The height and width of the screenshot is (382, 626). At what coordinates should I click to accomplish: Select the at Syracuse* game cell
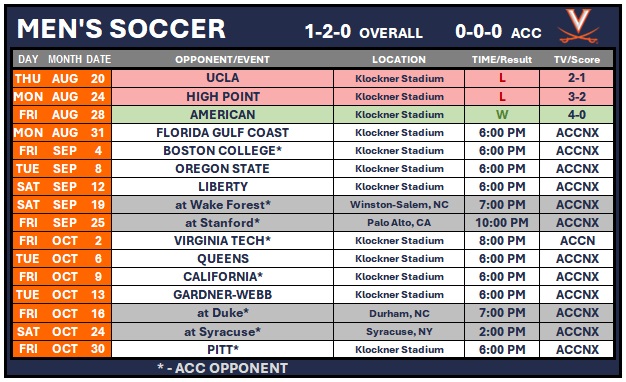coord(222,332)
